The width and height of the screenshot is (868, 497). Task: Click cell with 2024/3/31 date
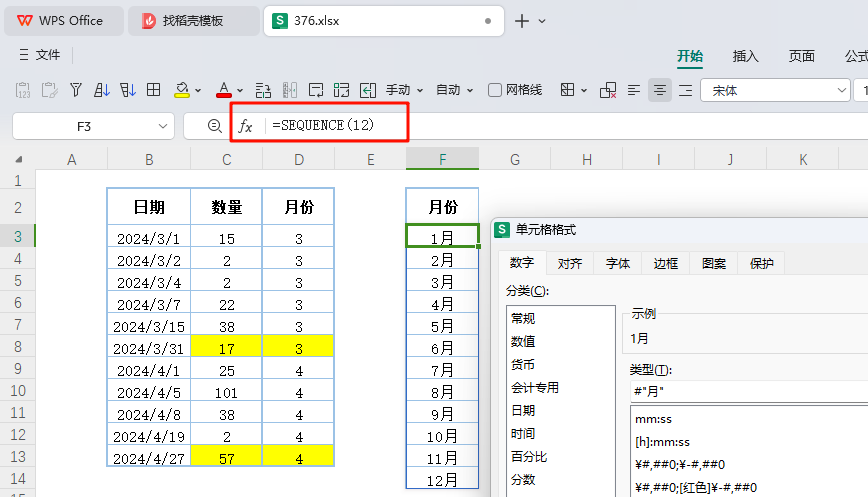pos(149,347)
